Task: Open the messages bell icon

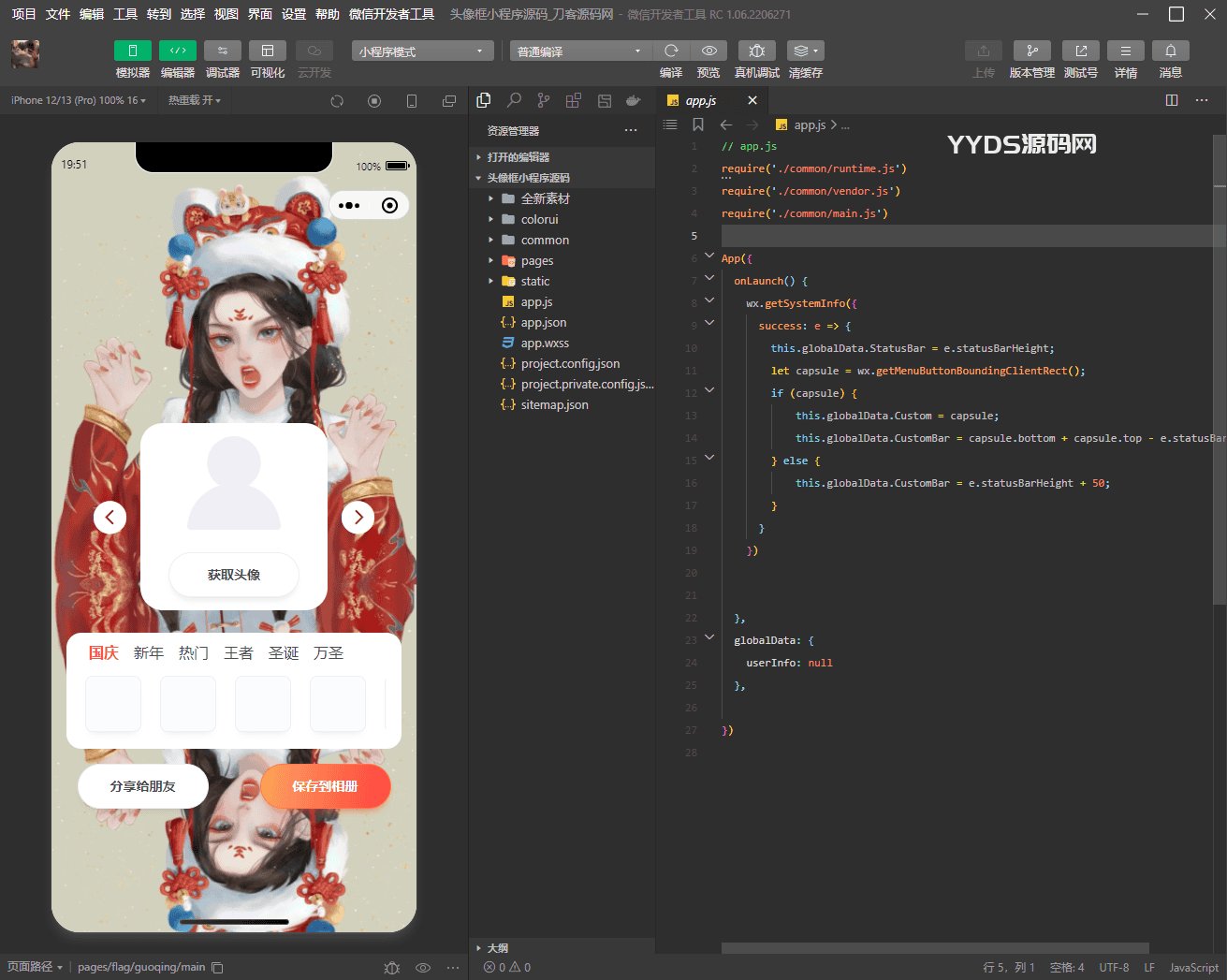Action: pos(1171,51)
